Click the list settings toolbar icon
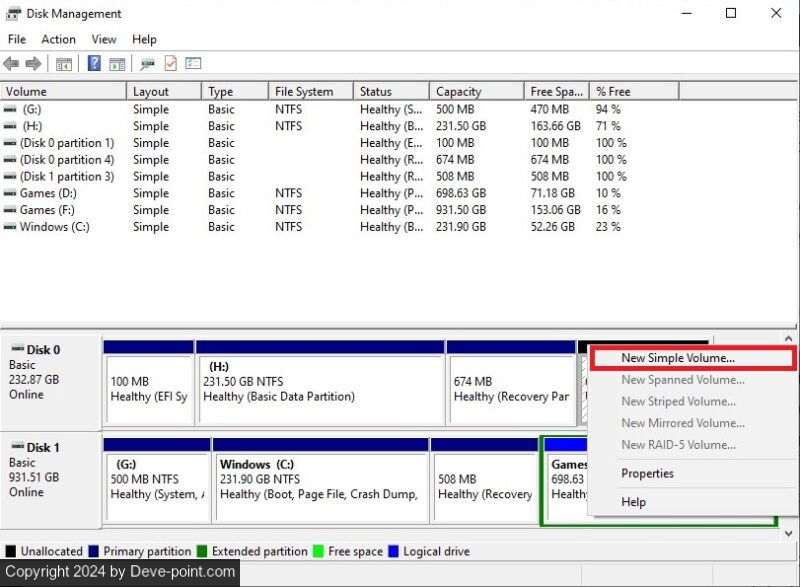This screenshot has height=587, width=800. tap(193, 64)
